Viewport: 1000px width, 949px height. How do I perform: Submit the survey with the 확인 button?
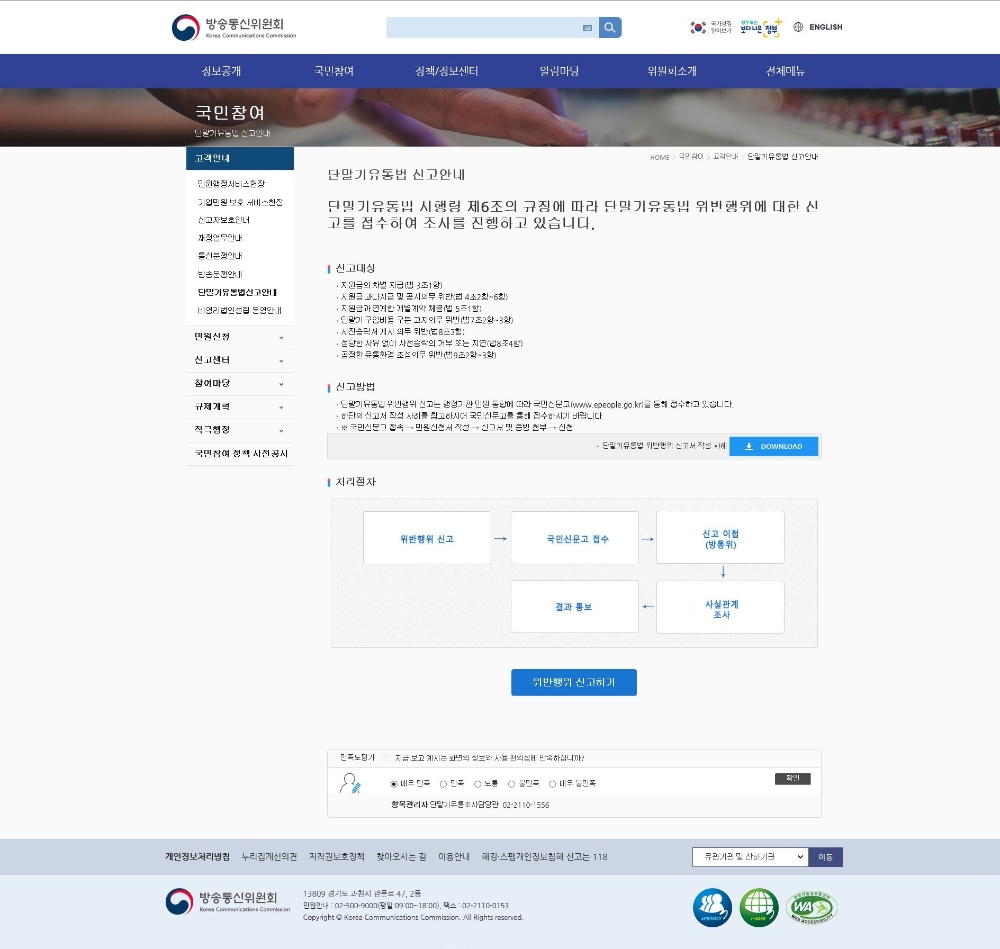coord(791,778)
